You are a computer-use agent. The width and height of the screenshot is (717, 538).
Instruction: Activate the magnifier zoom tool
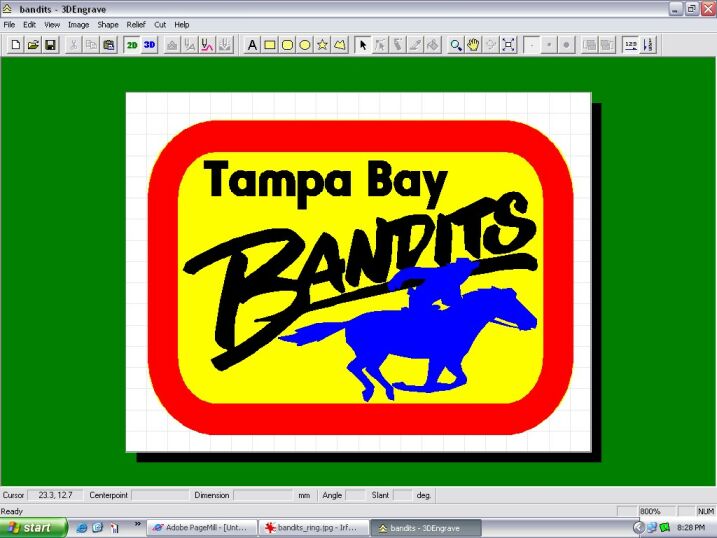[456, 45]
